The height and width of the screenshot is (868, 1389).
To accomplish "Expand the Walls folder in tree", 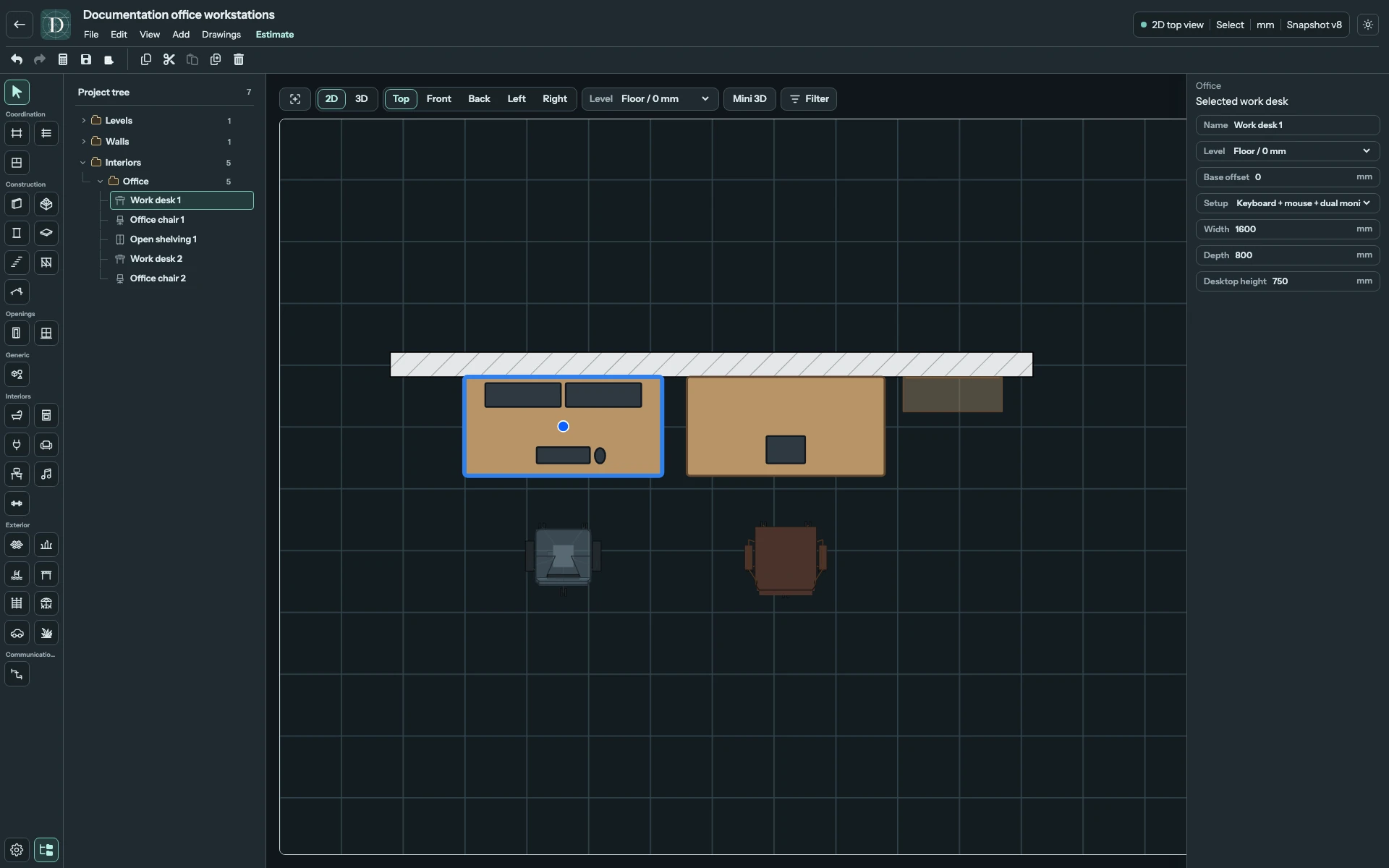I will [84, 142].
